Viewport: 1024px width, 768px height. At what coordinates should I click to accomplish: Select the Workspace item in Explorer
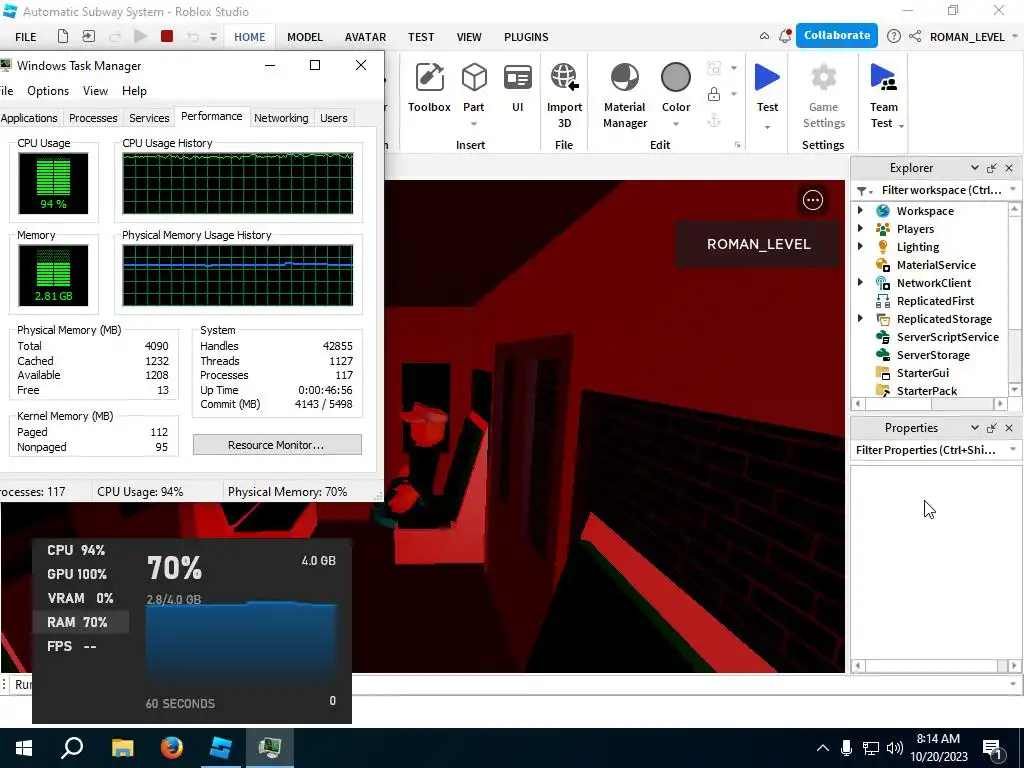(925, 211)
